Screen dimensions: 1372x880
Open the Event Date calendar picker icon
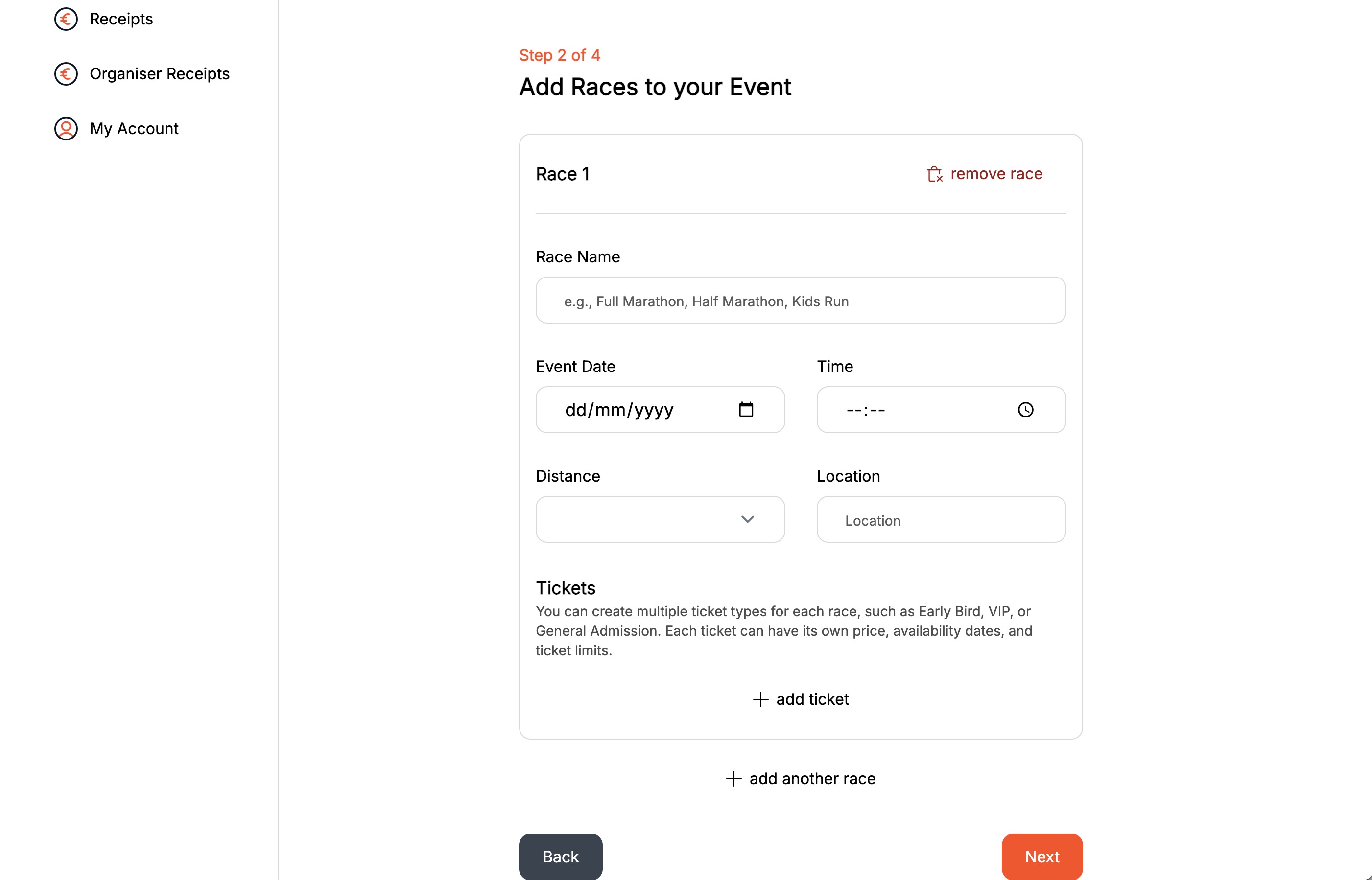[746, 409]
